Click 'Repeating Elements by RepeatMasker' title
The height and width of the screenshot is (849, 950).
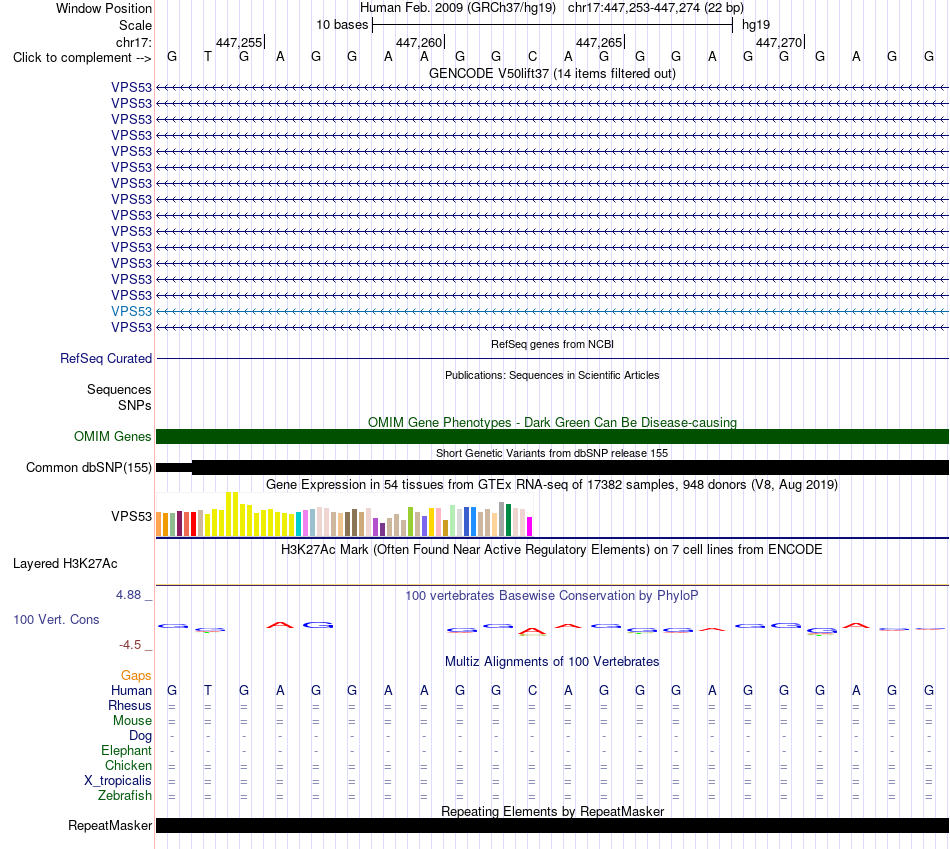point(552,811)
